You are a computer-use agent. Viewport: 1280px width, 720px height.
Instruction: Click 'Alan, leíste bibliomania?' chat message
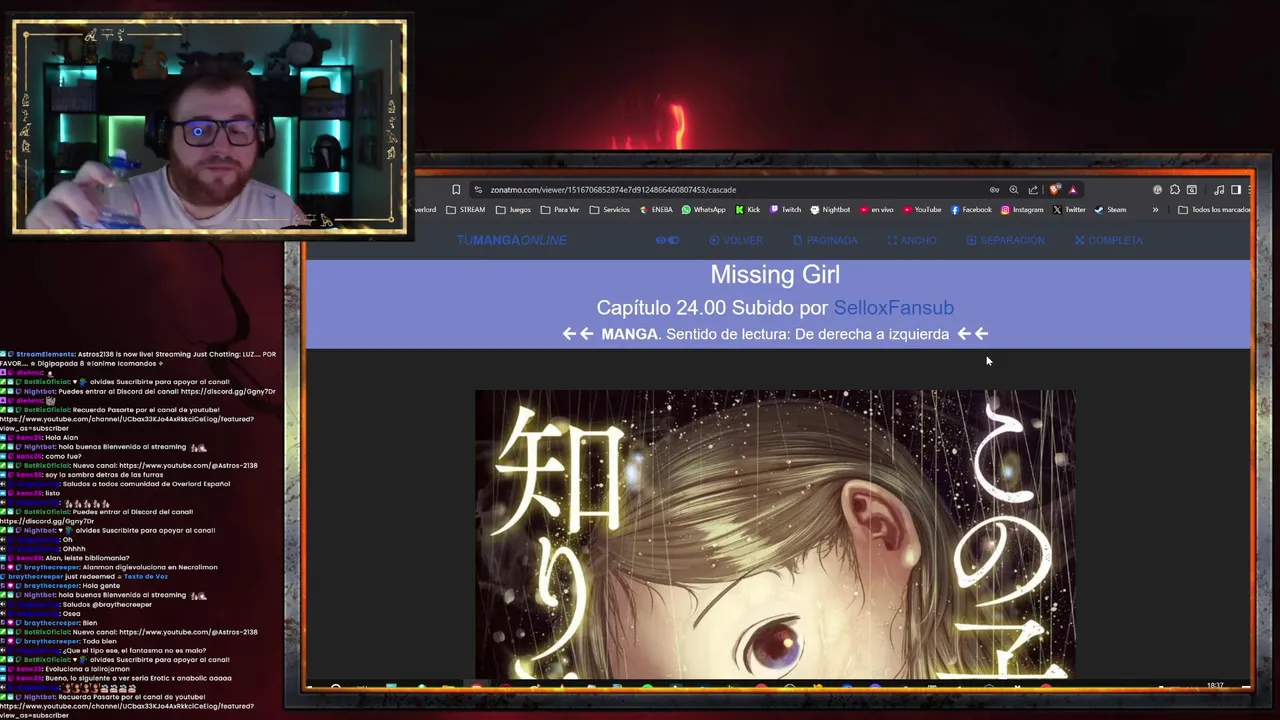87,558
